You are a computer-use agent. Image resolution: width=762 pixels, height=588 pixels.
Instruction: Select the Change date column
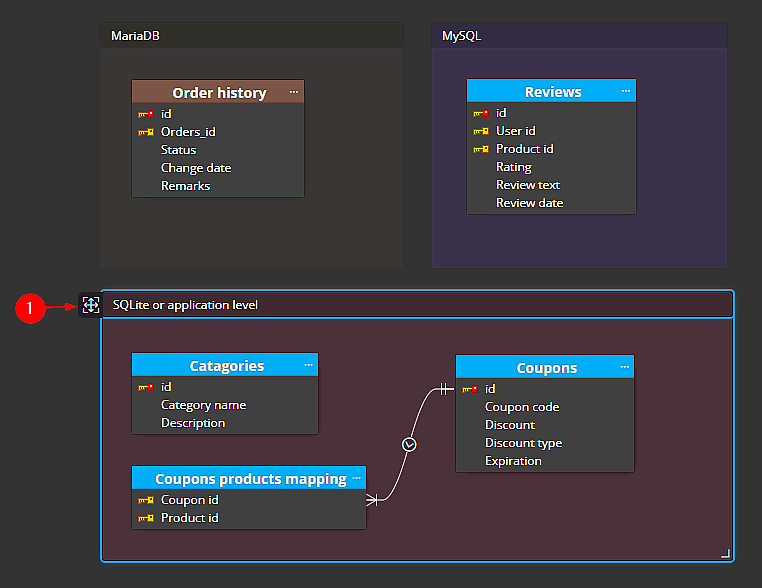tap(218, 168)
